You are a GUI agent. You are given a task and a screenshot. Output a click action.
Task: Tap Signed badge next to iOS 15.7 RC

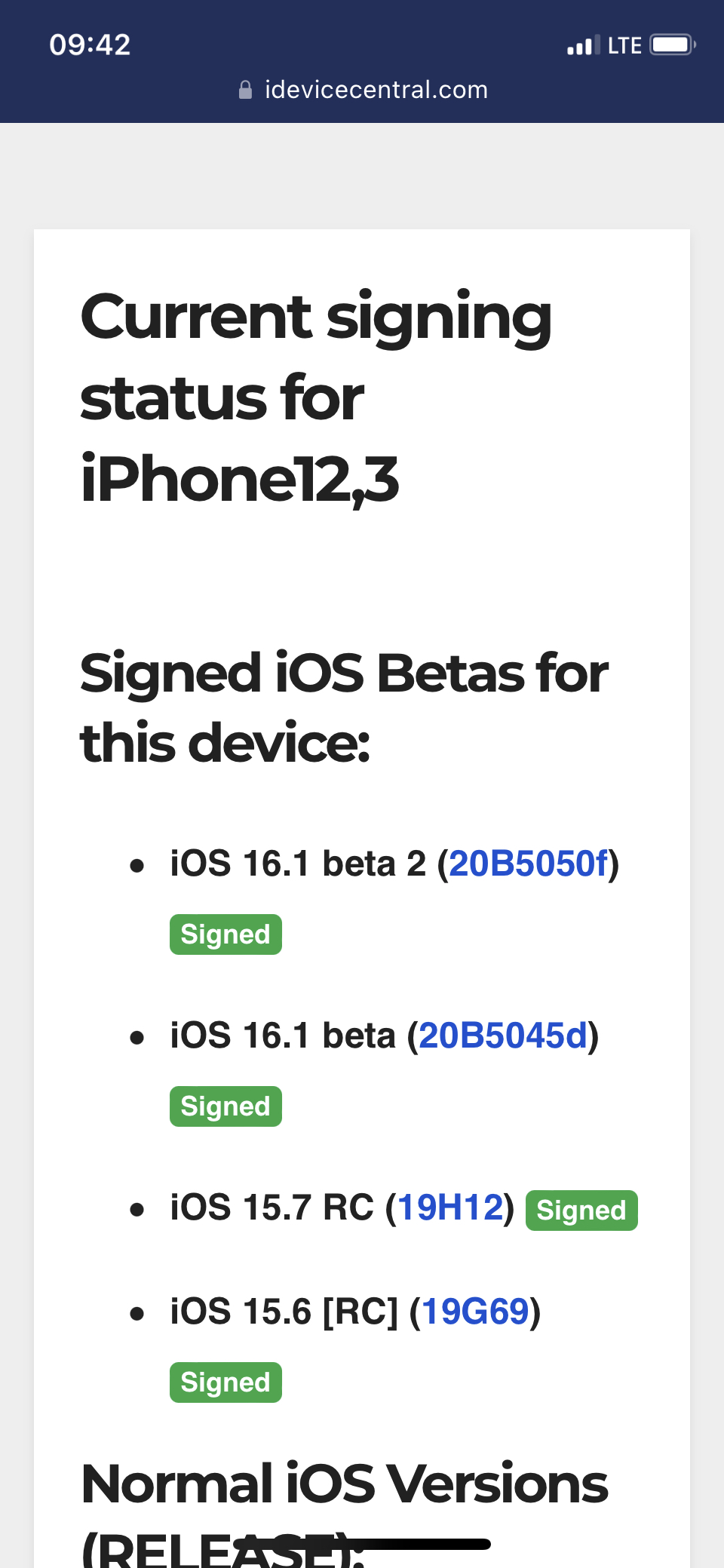coord(581,1211)
